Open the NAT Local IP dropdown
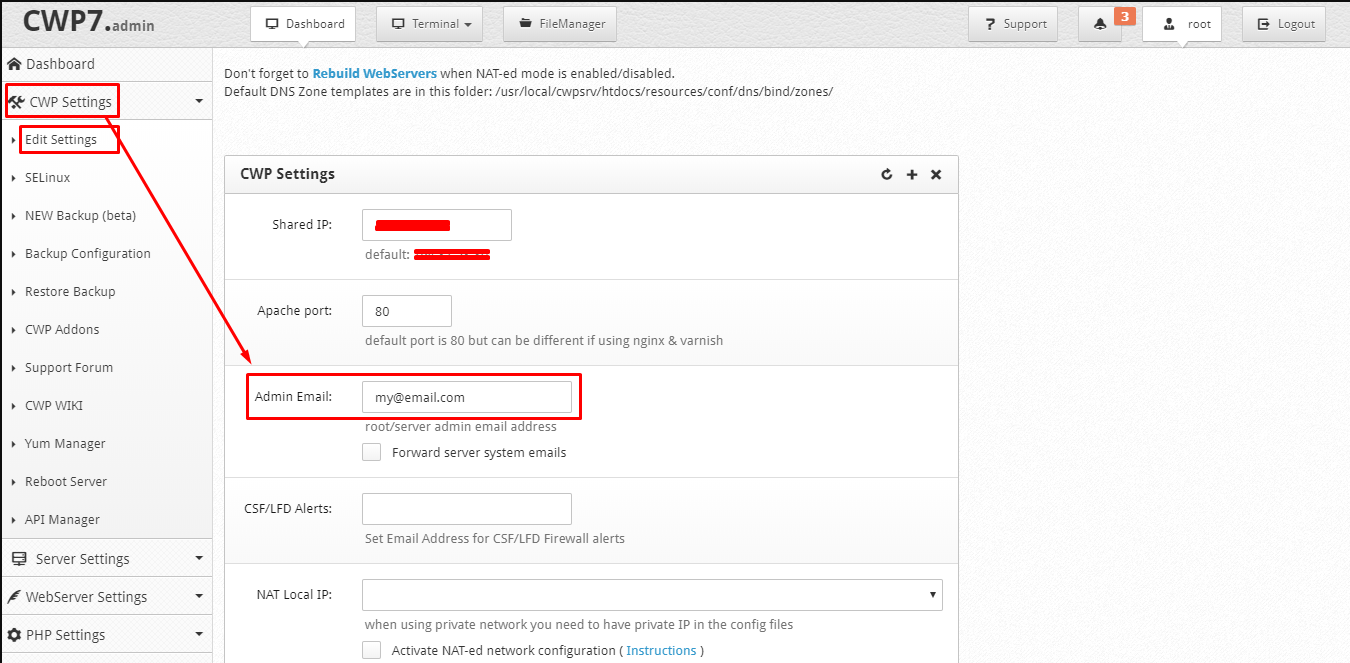The height and width of the screenshot is (663, 1350). (652, 594)
